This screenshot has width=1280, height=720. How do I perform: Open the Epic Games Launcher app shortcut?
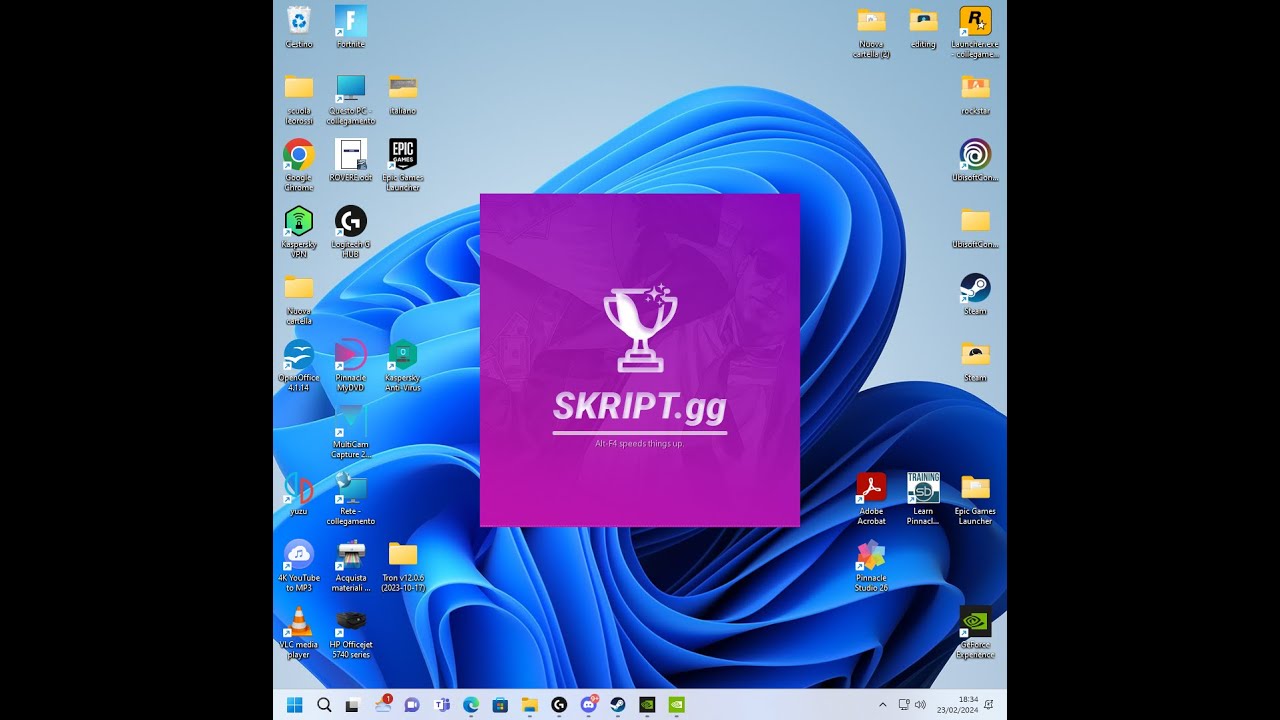coord(403,165)
